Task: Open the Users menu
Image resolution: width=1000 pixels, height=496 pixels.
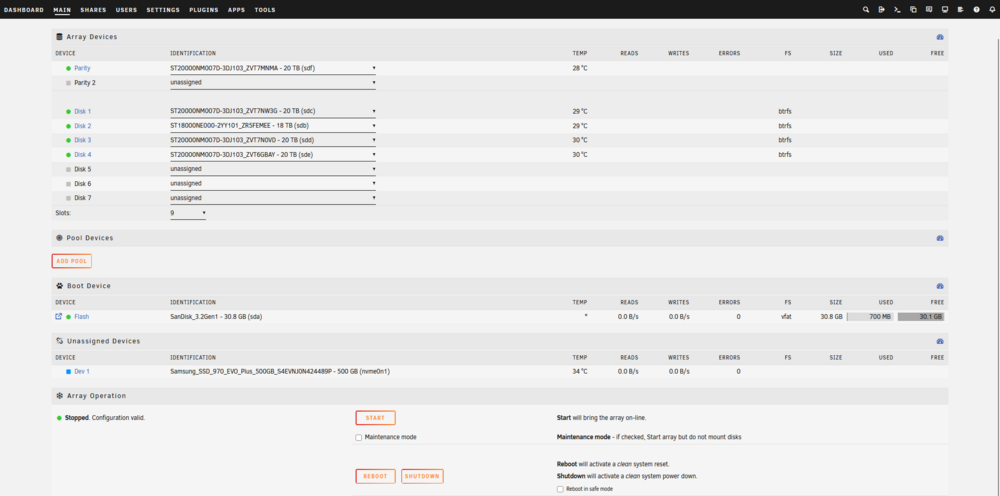Action: point(126,10)
